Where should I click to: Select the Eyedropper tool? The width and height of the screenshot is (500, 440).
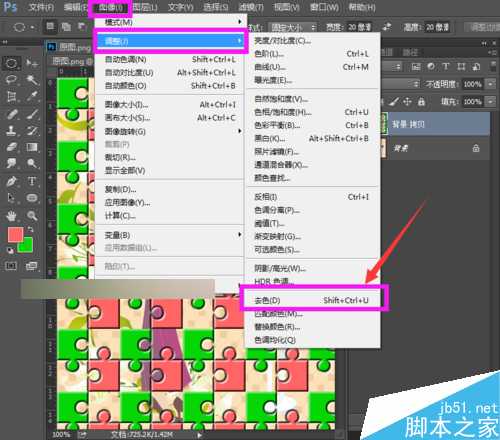[32, 97]
